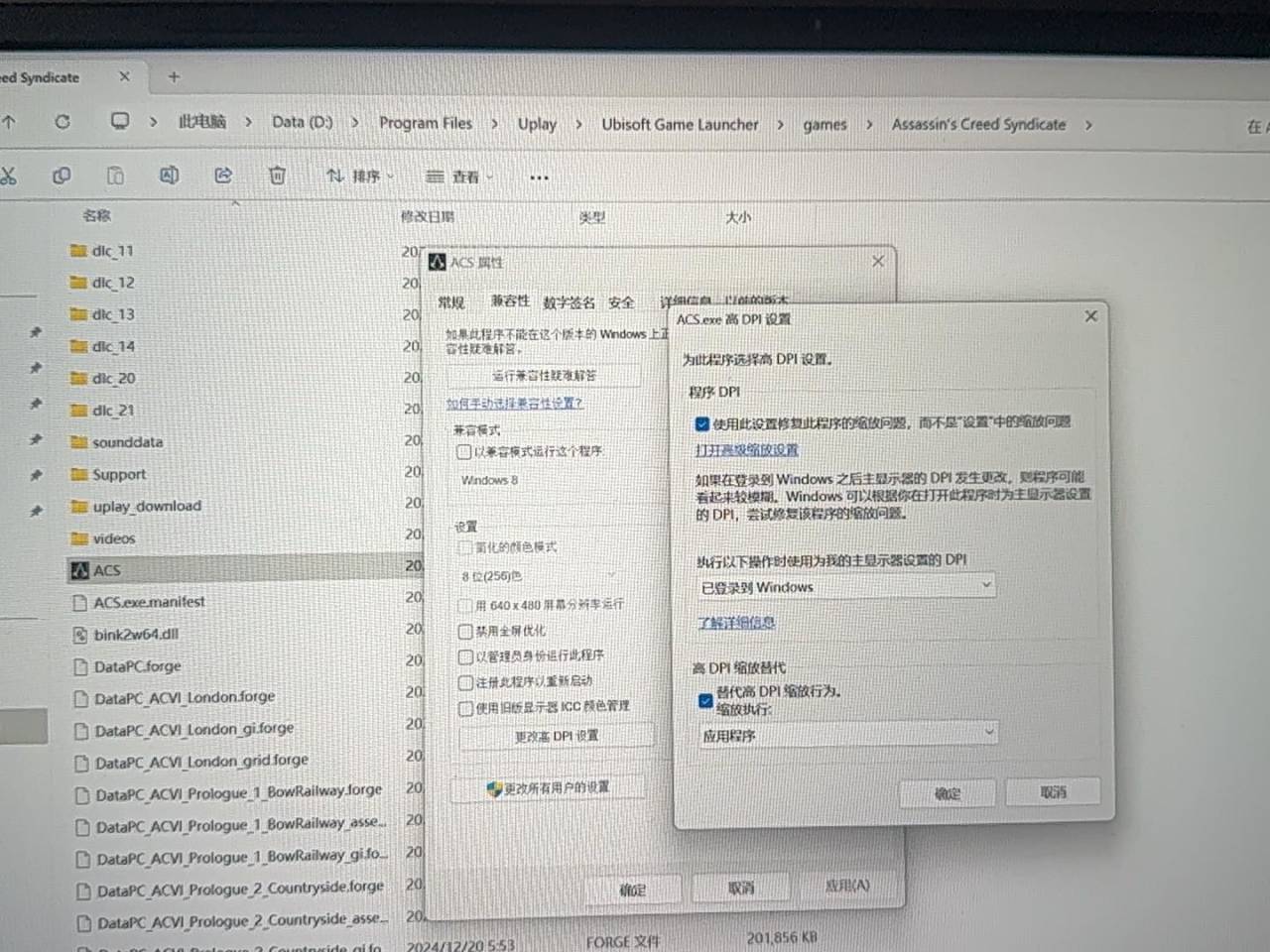Open the three-dots more options menu

(x=539, y=178)
